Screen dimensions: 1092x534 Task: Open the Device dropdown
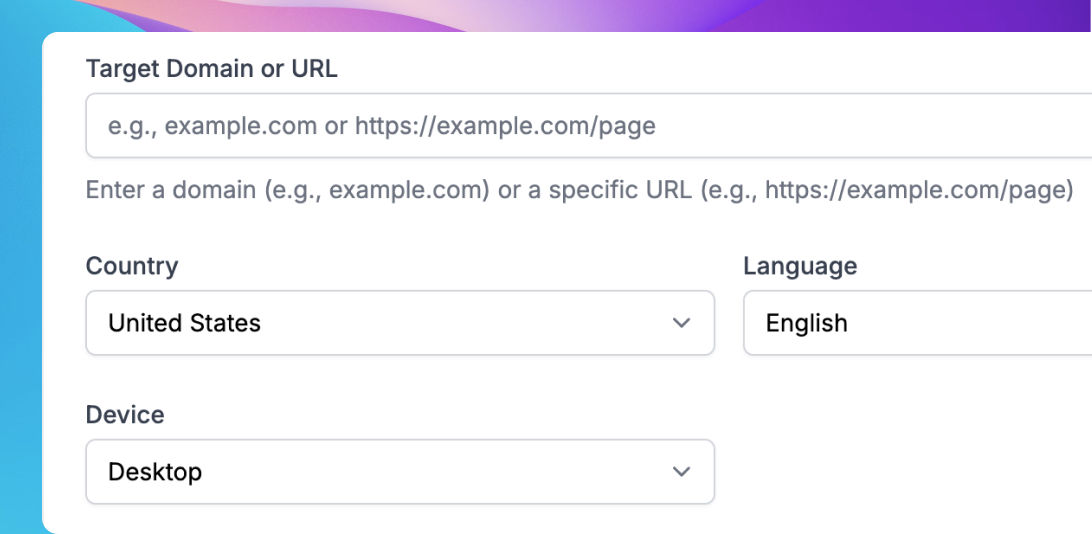click(x=400, y=471)
